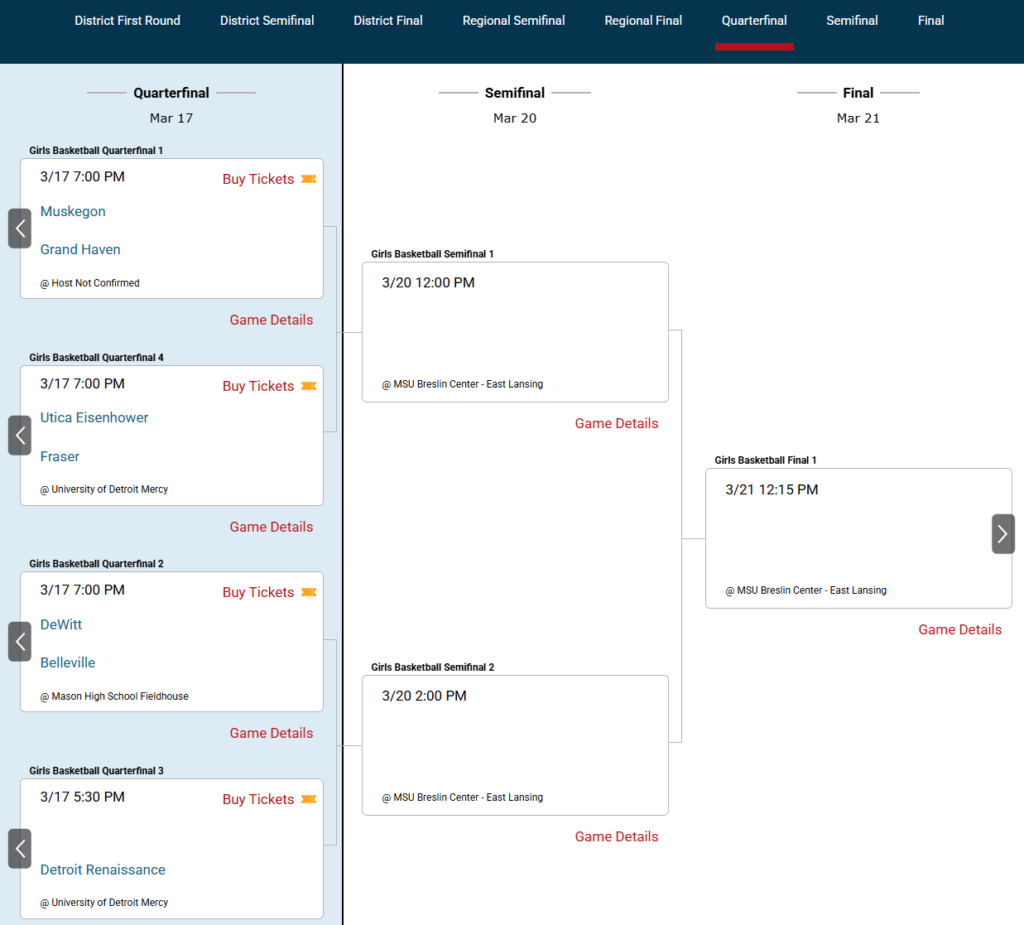The height and width of the screenshot is (925, 1024).
Task: Click ticket icon in Quarterfinal 3 card
Action: point(309,799)
